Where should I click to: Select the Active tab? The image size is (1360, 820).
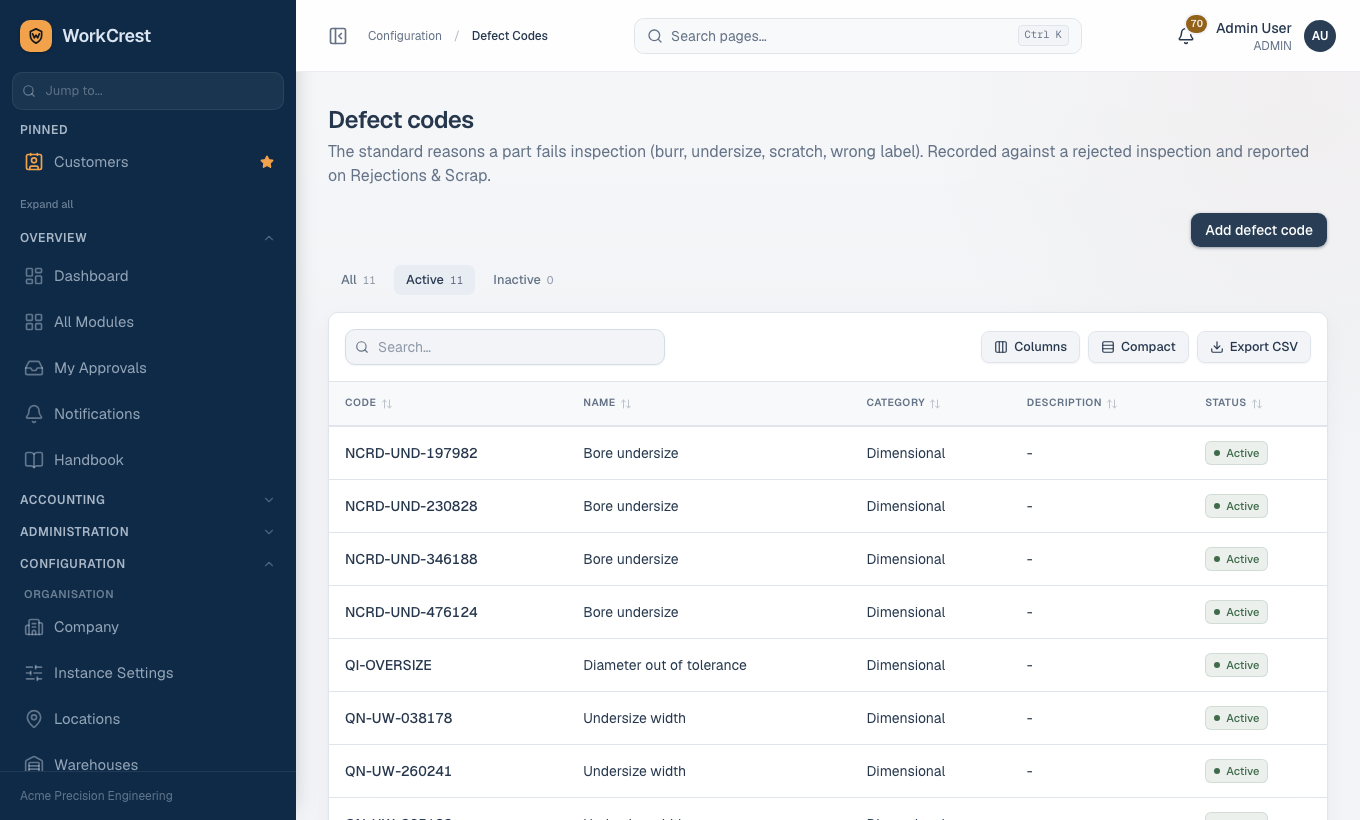(434, 280)
